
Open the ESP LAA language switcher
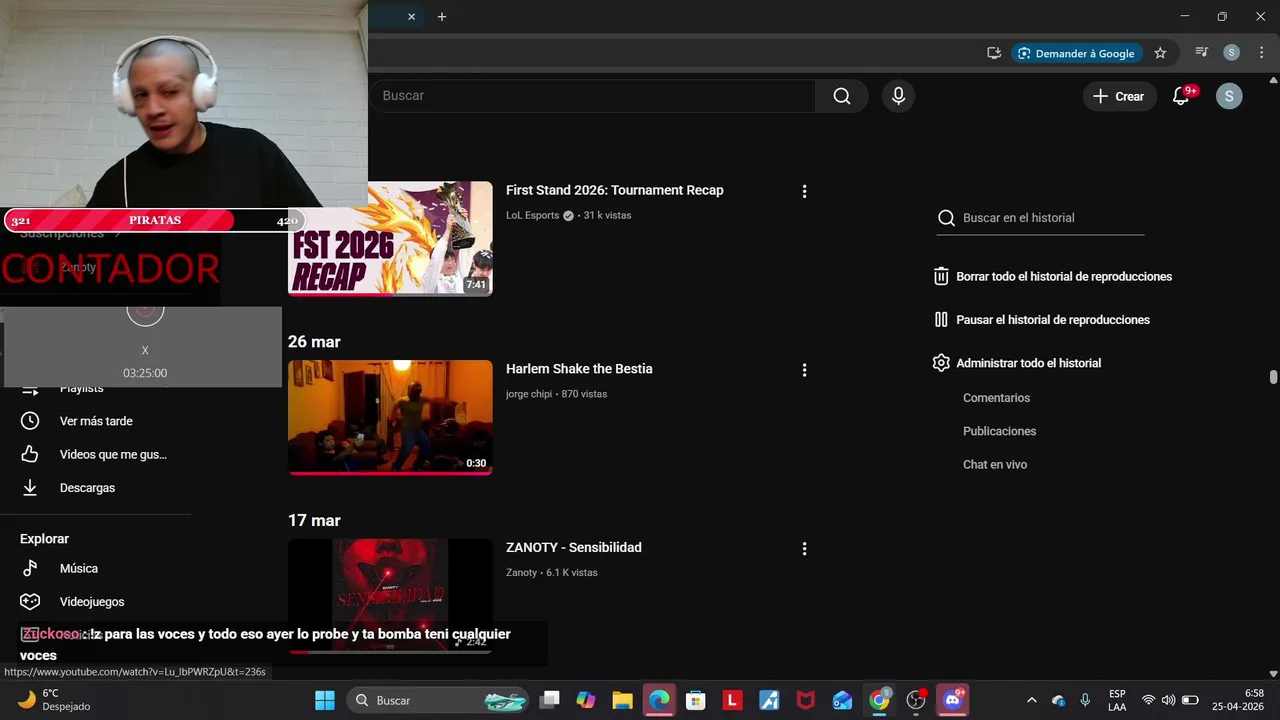1117,700
